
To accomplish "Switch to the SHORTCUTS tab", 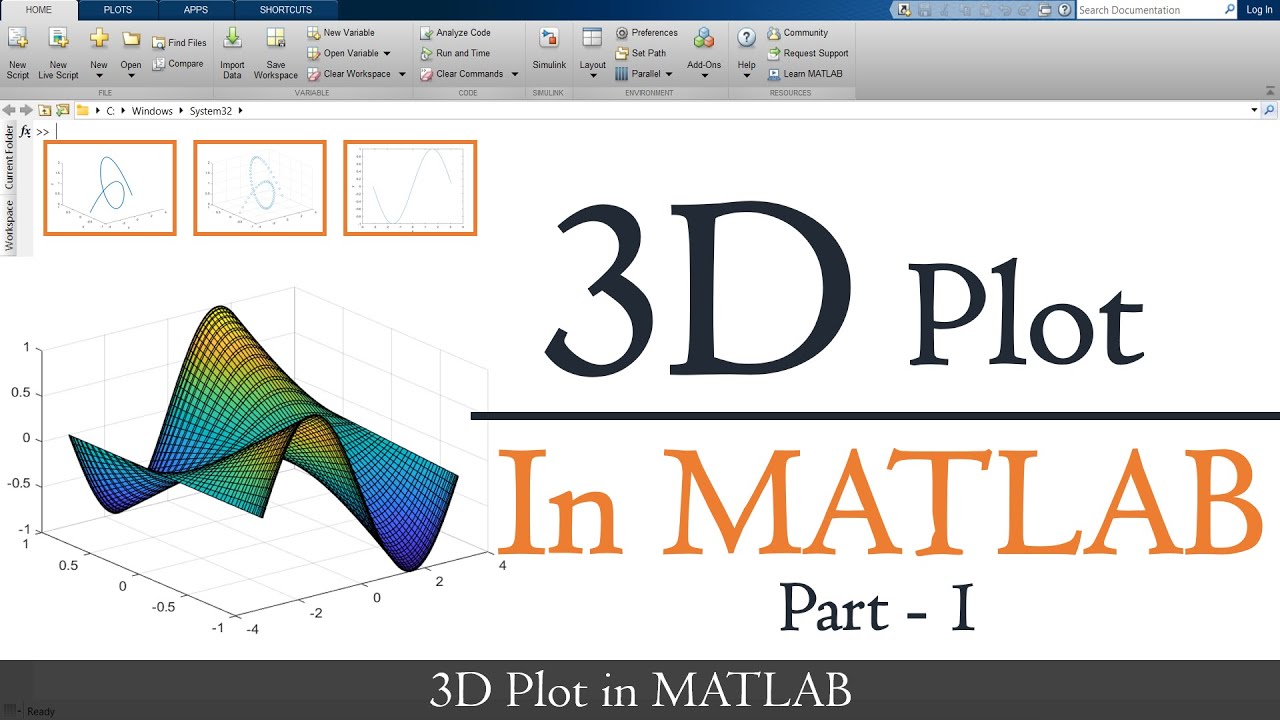I will 286,10.
